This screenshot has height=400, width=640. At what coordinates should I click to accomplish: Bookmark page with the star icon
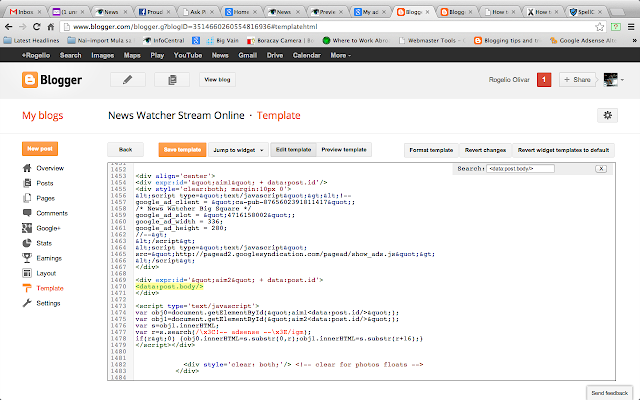click(599, 27)
